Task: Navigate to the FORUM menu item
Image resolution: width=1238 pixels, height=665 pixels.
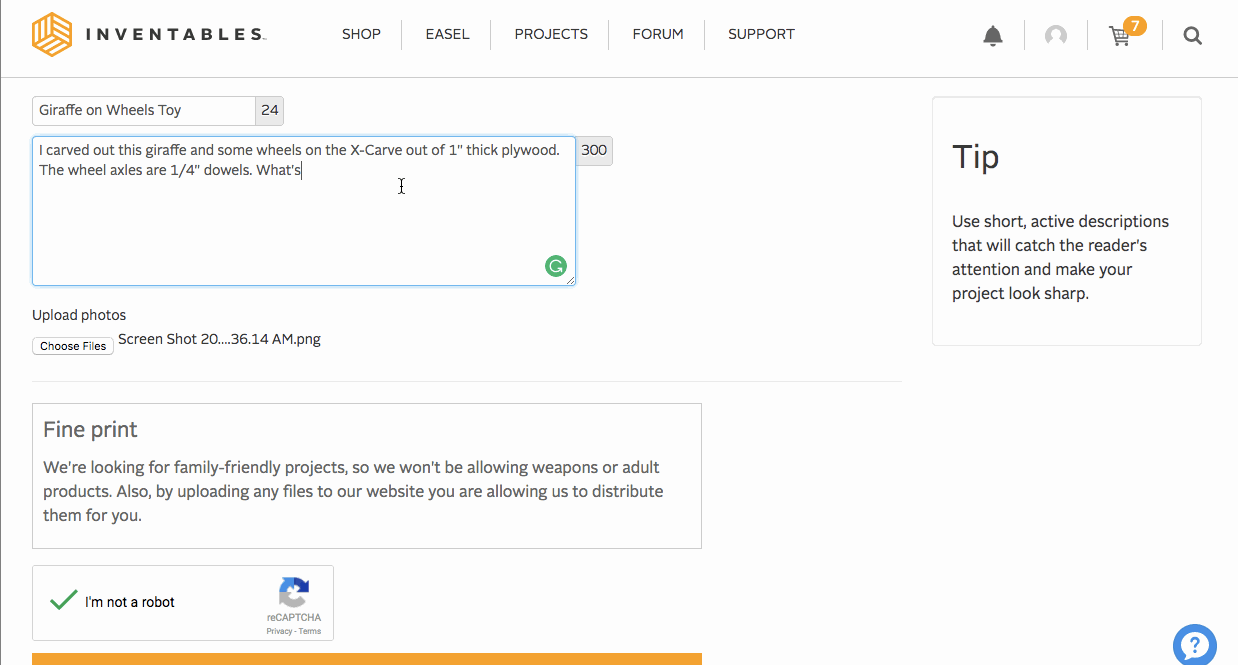Action: 658,34
